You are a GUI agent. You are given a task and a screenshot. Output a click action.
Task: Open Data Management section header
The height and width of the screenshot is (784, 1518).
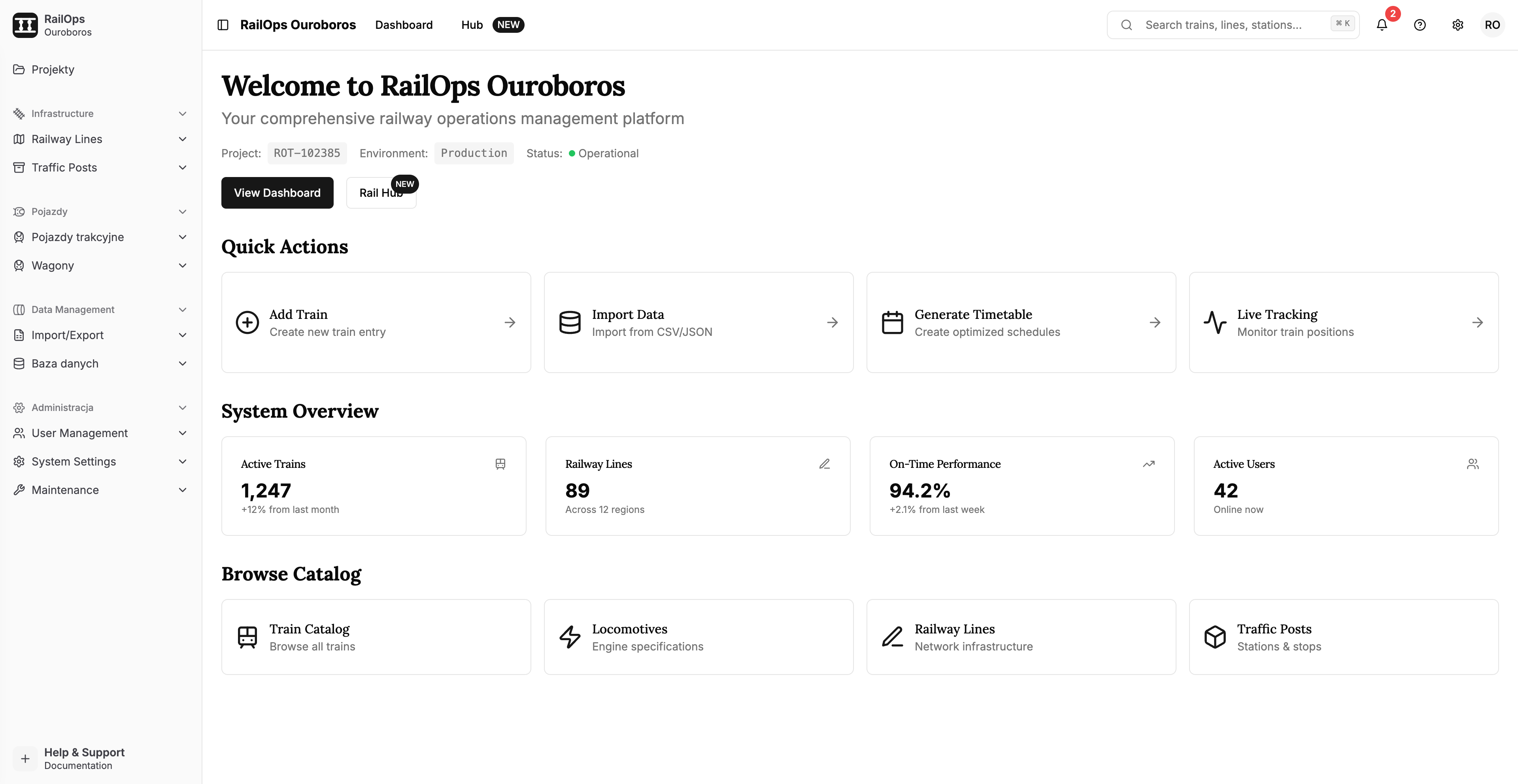[100, 310]
